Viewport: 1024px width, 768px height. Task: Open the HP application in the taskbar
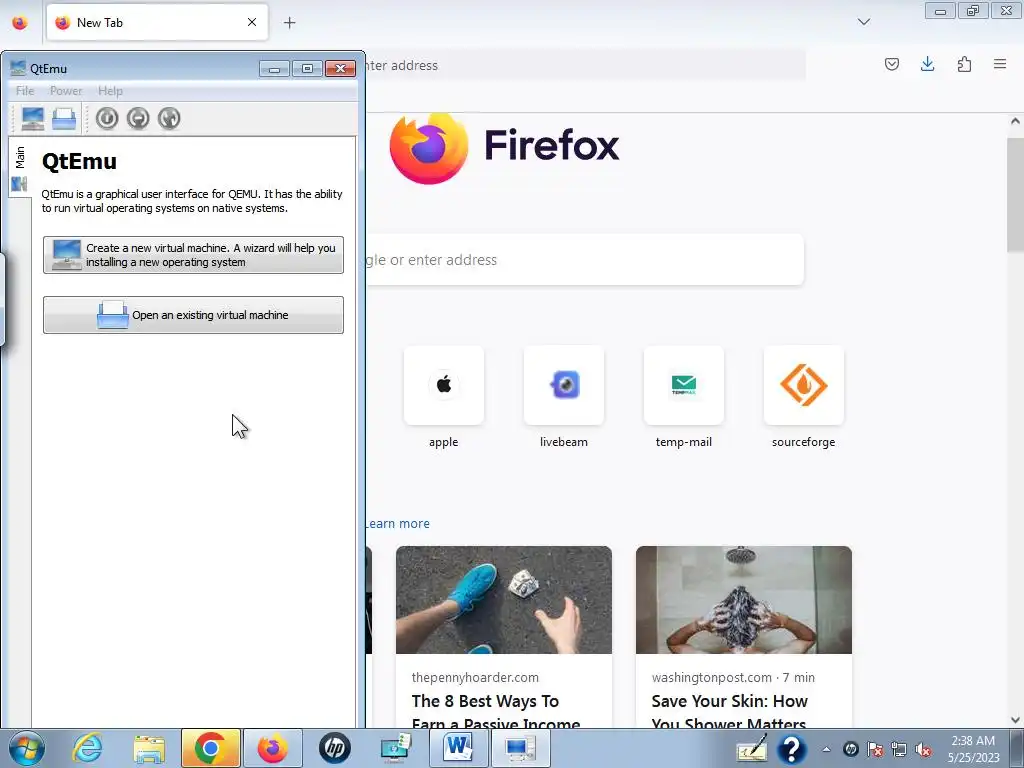[x=335, y=748]
